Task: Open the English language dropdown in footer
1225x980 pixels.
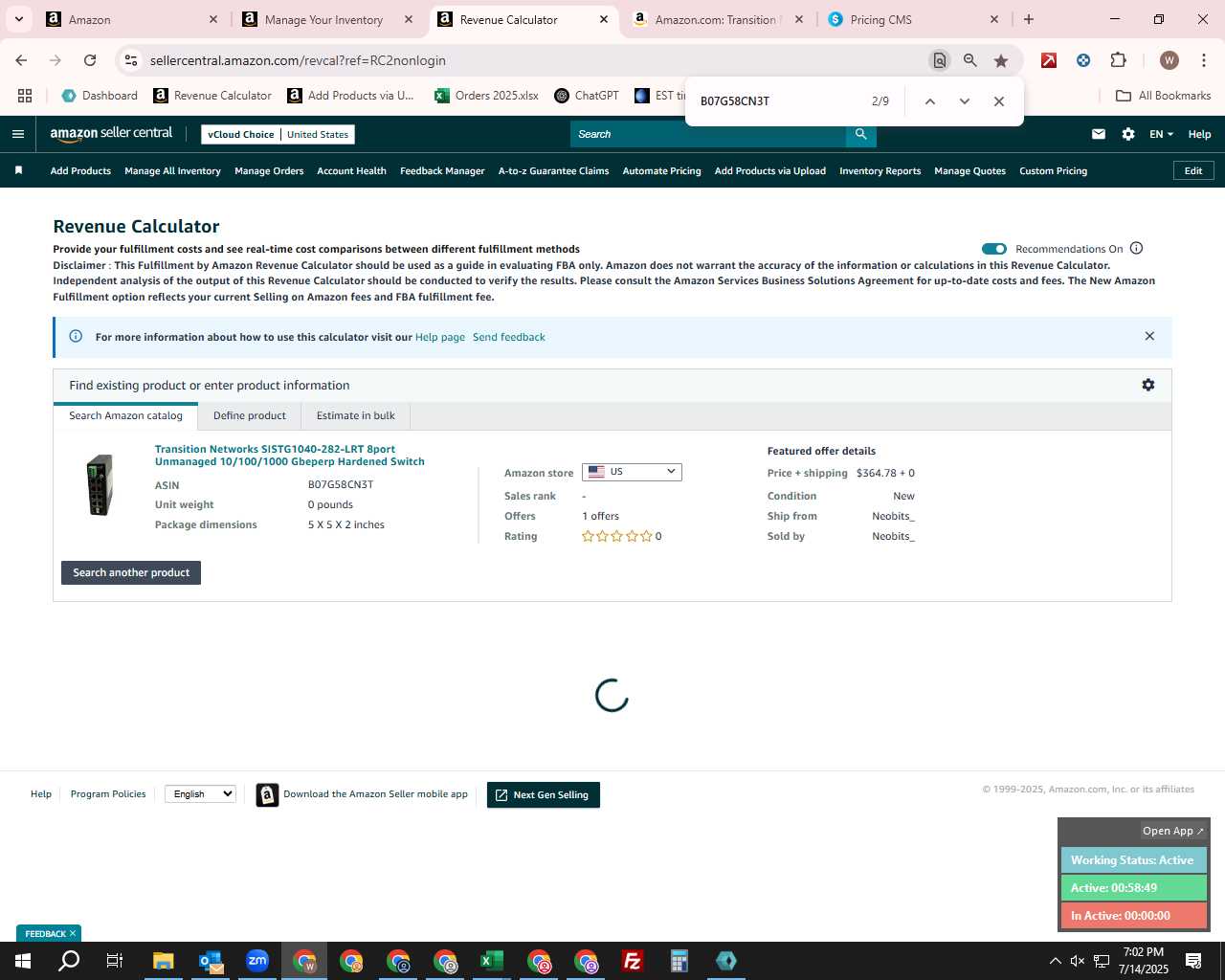Action: (200, 793)
